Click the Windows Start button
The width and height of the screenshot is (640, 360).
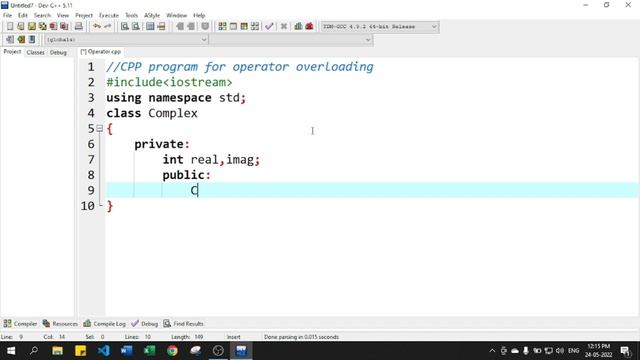click(x=11, y=351)
